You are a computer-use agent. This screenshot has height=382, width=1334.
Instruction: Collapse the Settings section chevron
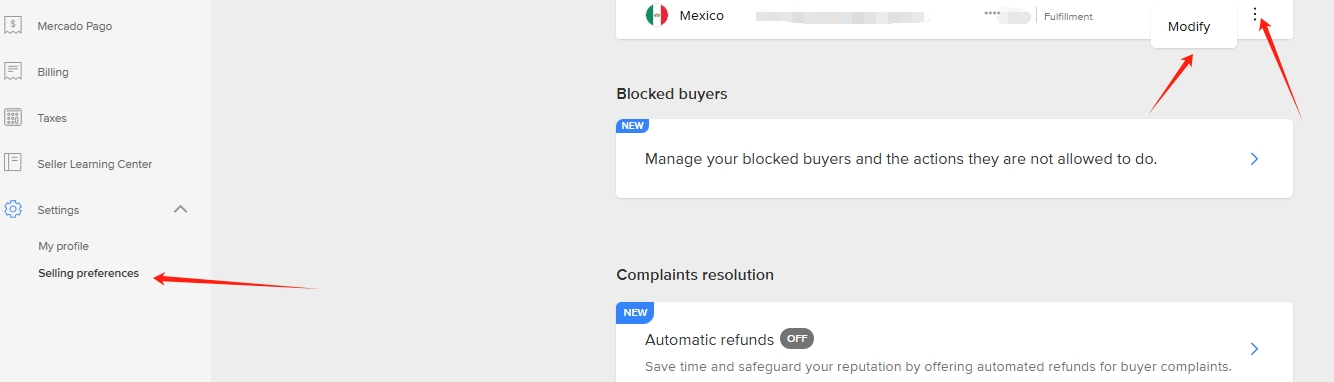pos(180,209)
